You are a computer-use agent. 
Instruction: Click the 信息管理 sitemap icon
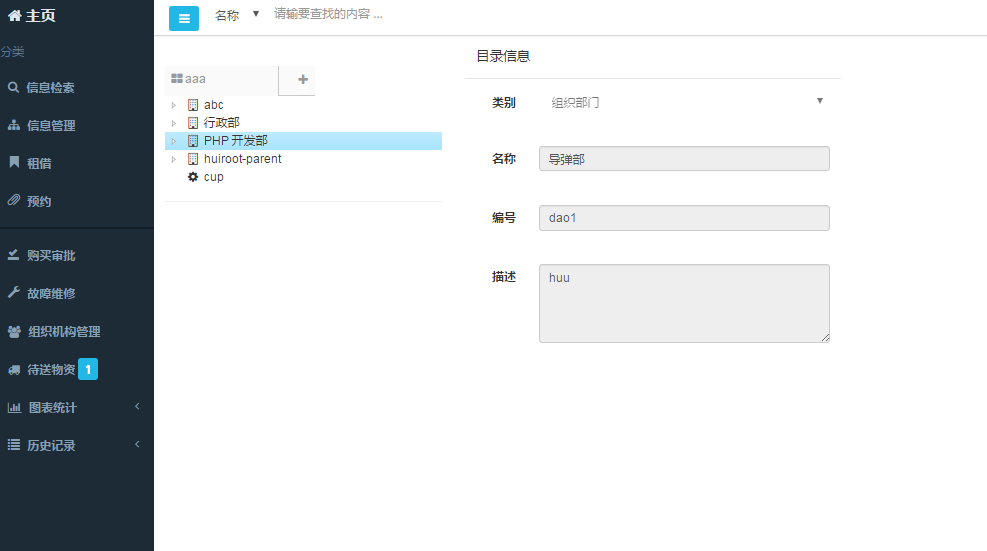coord(14,125)
